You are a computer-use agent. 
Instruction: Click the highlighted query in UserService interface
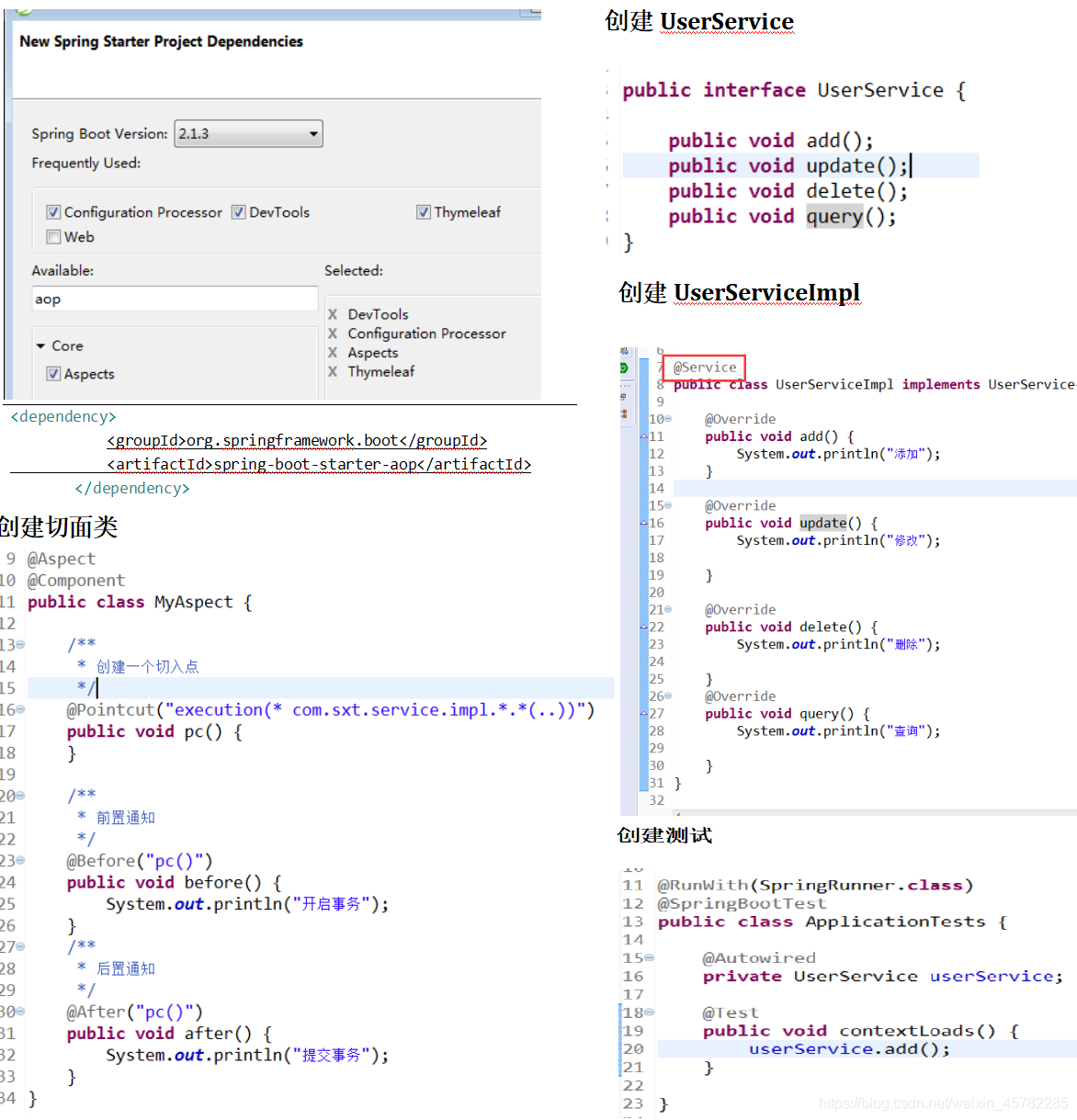point(834,217)
